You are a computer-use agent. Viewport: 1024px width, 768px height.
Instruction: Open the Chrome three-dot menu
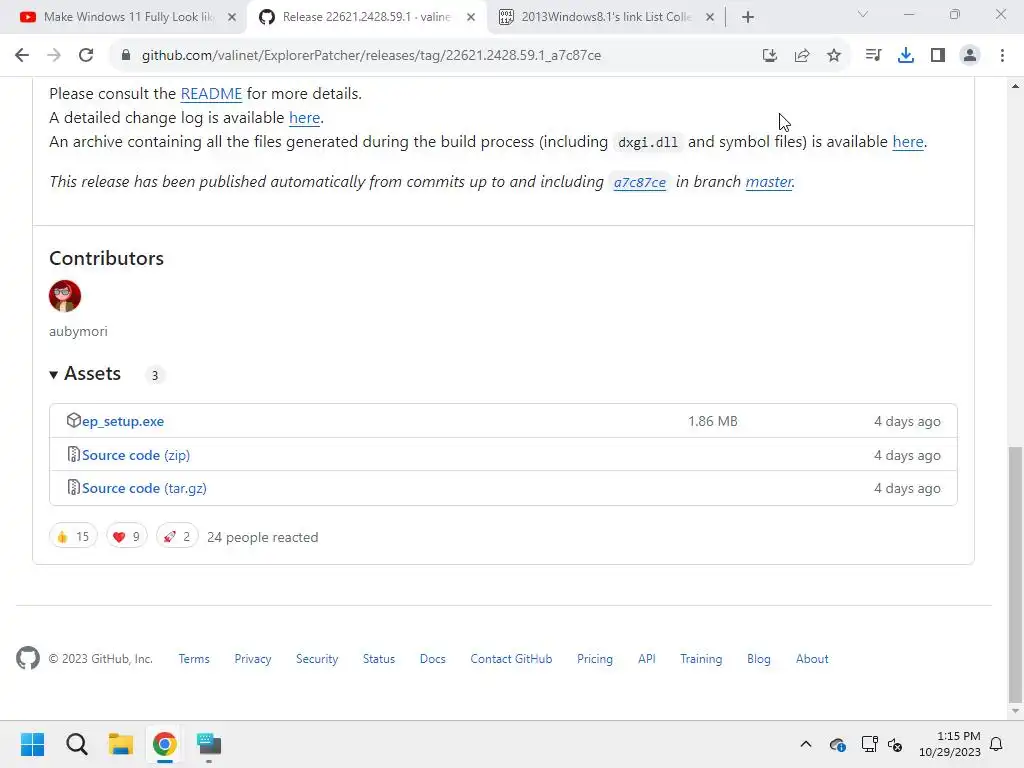click(1002, 56)
